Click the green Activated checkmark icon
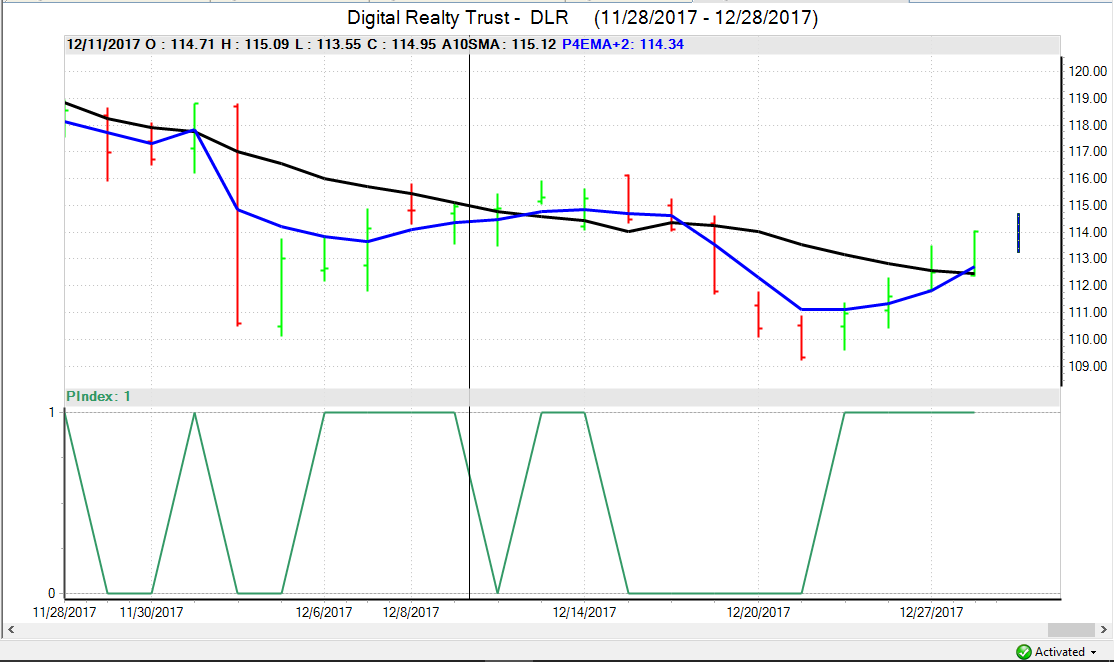The image size is (1114, 662). (x=1024, y=652)
